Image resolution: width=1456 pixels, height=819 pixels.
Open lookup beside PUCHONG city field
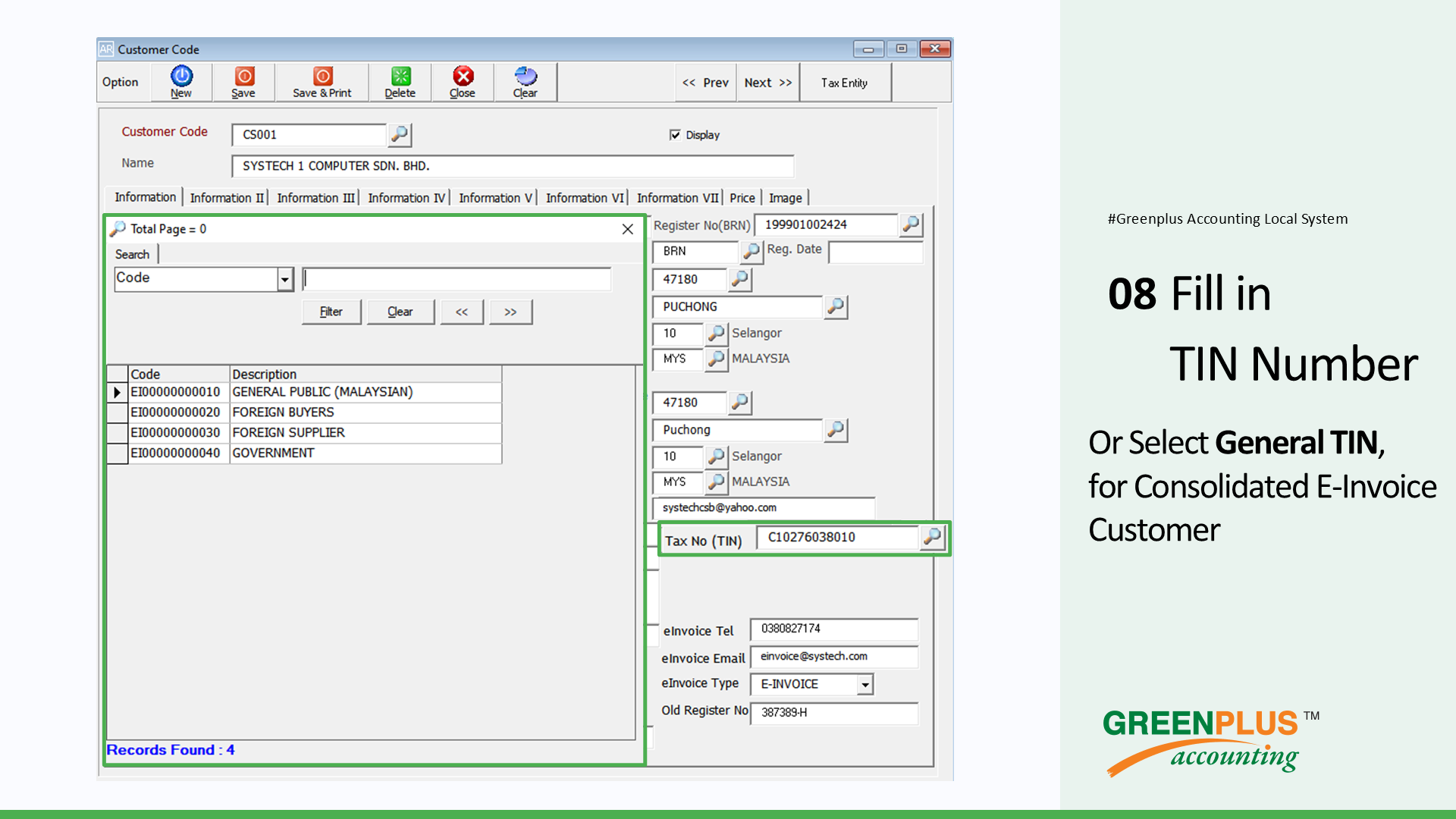point(836,306)
